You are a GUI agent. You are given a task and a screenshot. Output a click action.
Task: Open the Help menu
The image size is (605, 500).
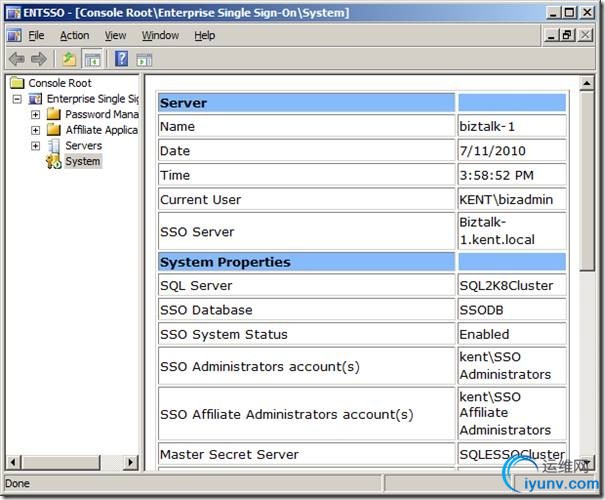[x=204, y=35]
